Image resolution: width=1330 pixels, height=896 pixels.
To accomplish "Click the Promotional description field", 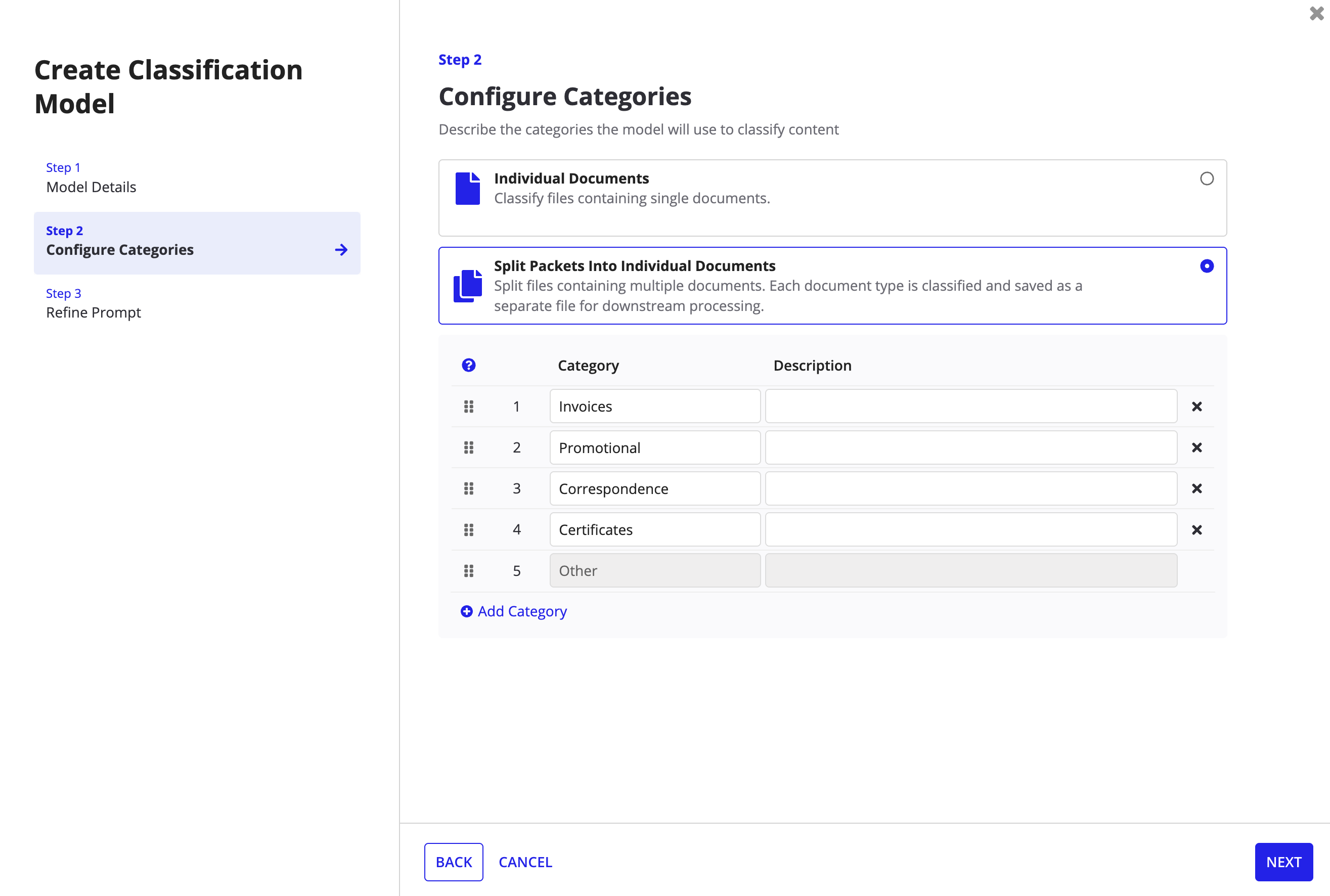I will click(x=971, y=447).
